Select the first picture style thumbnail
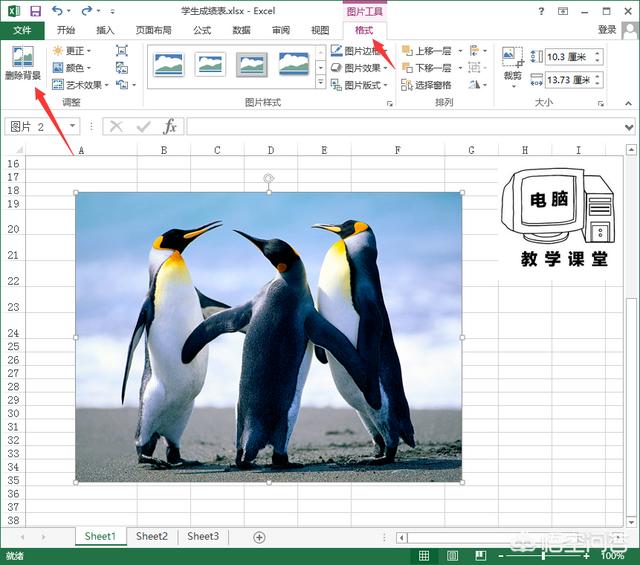This screenshot has height=565, width=640. point(168,65)
